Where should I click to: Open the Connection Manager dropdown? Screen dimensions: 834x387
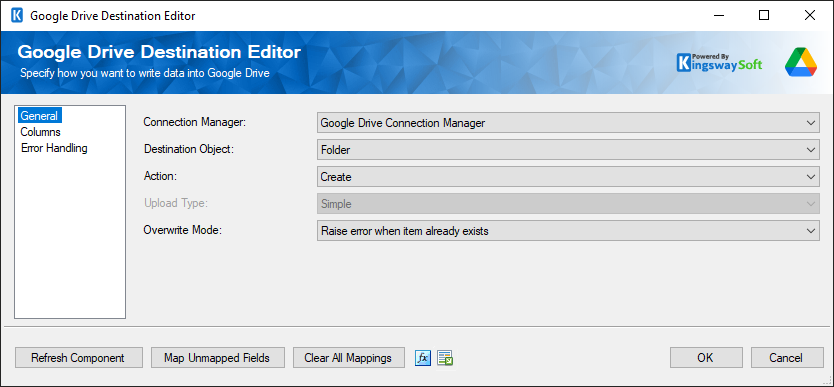point(568,123)
